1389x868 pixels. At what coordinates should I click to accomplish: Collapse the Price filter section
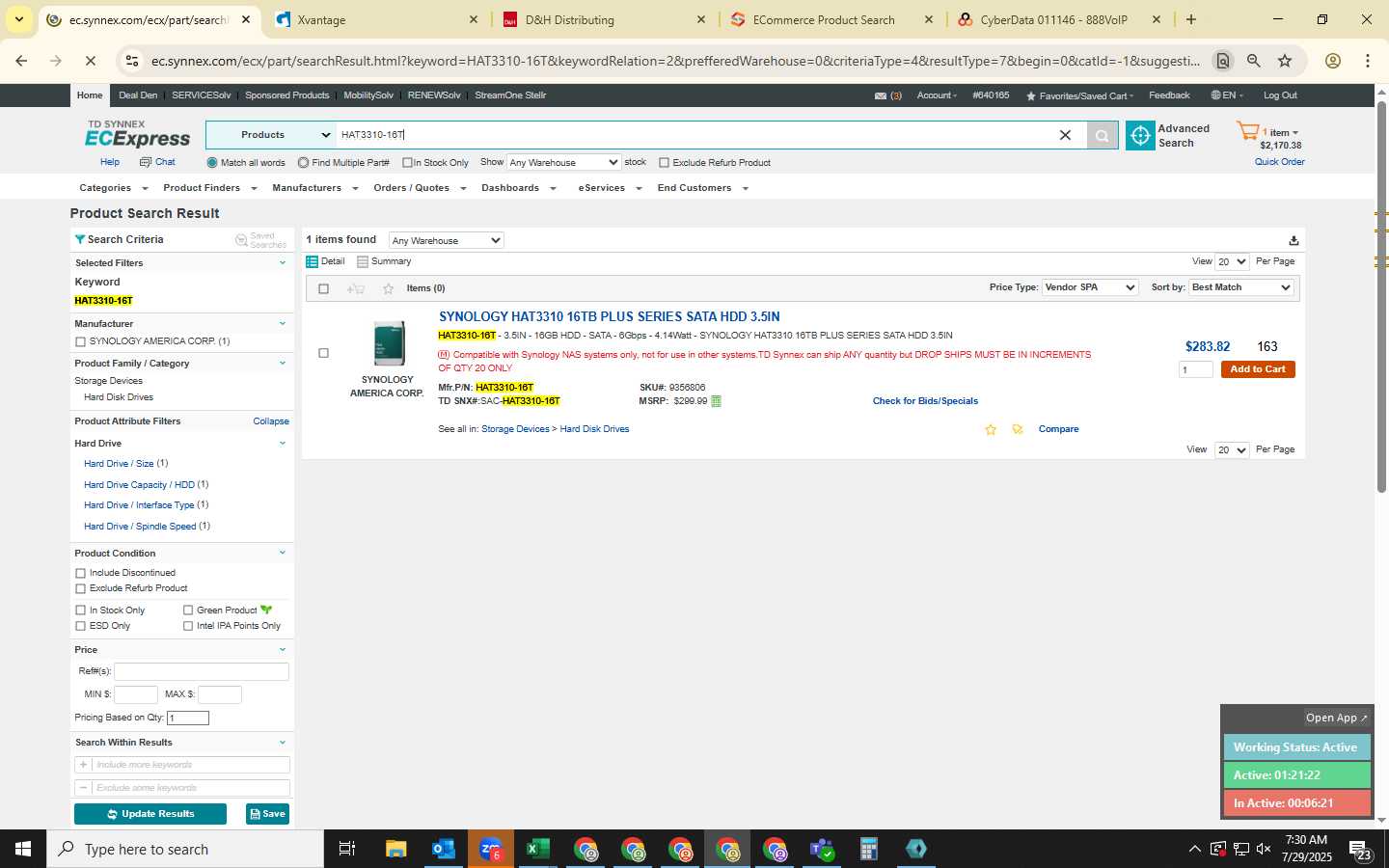[x=283, y=650]
